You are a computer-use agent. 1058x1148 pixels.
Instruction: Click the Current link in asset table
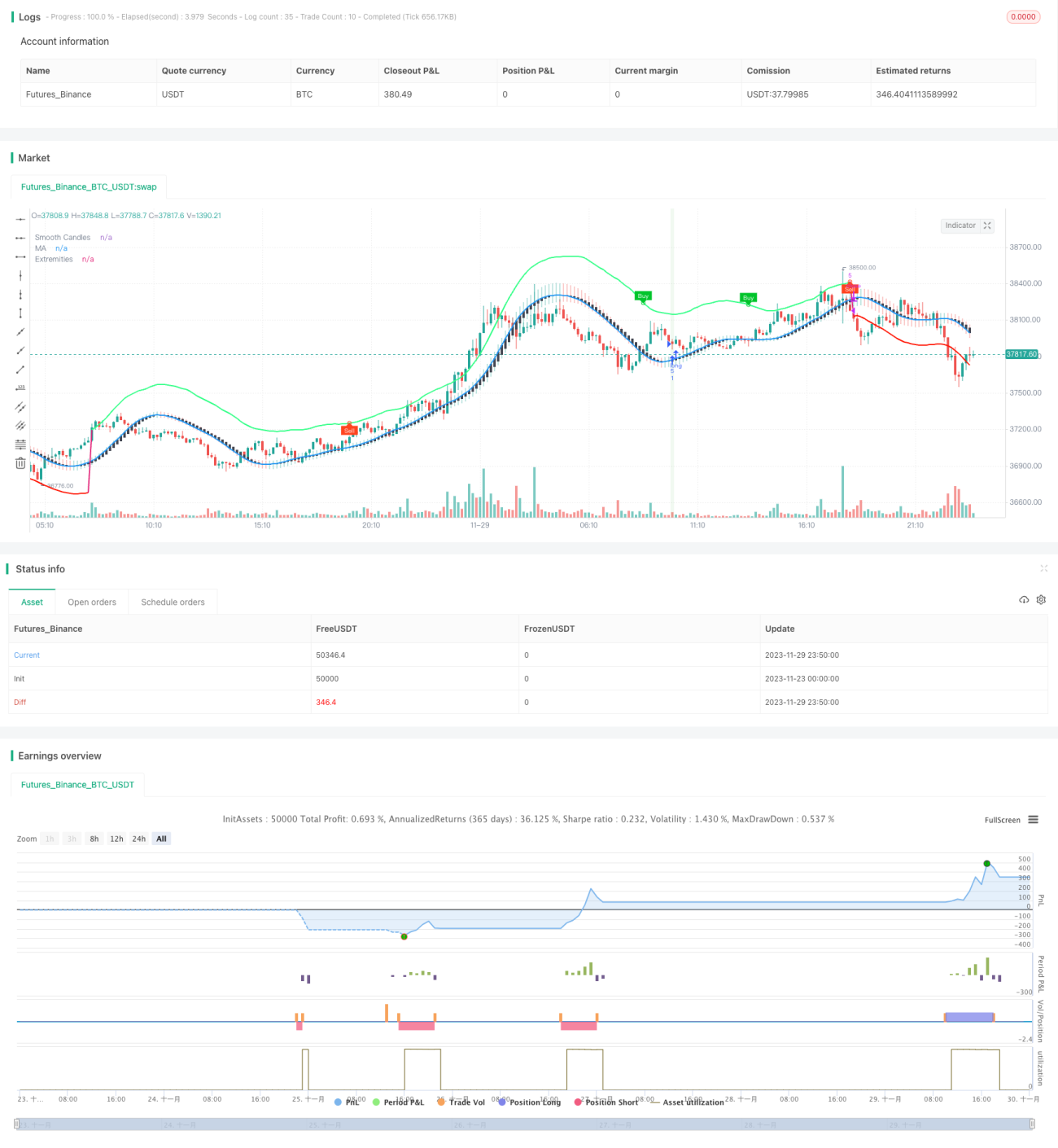point(27,655)
